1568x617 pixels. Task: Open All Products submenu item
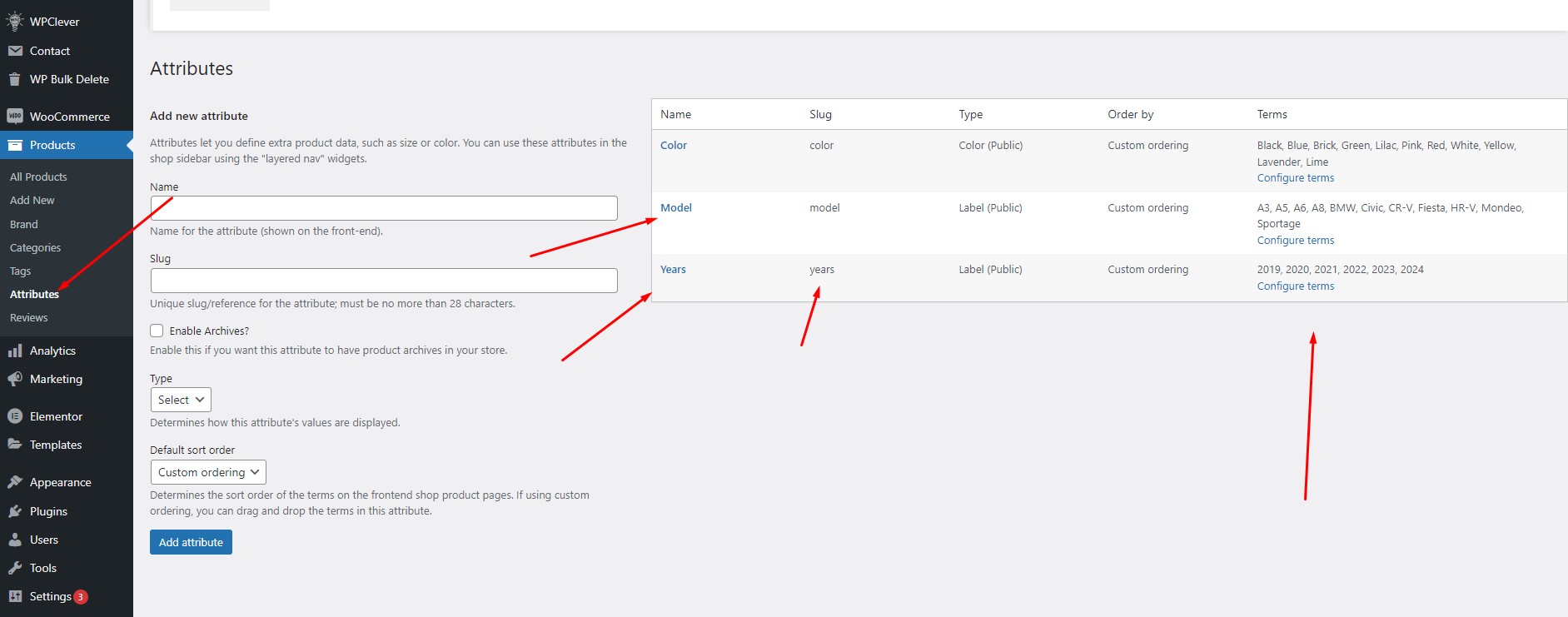click(x=38, y=177)
